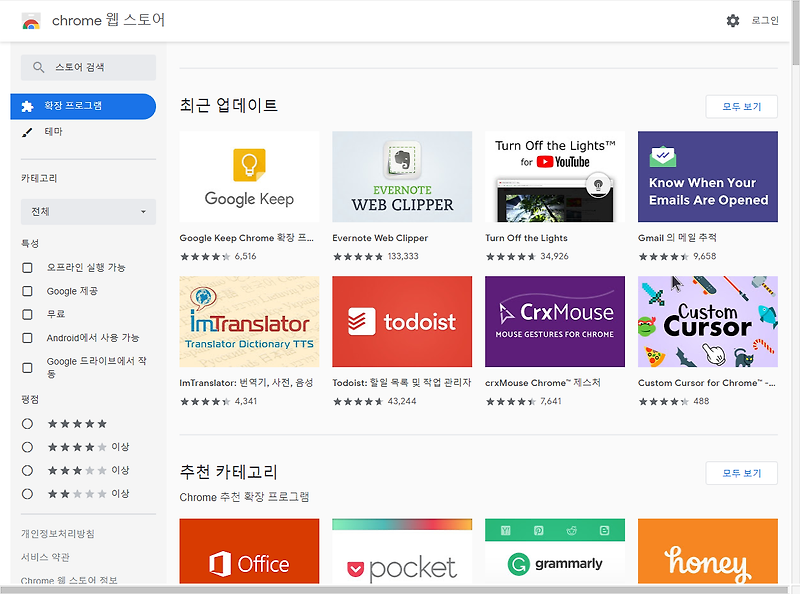The height and width of the screenshot is (594, 800).
Task: Click the puzzle piece icon for 확장 프로그램
Action: (x=27, y=106)
